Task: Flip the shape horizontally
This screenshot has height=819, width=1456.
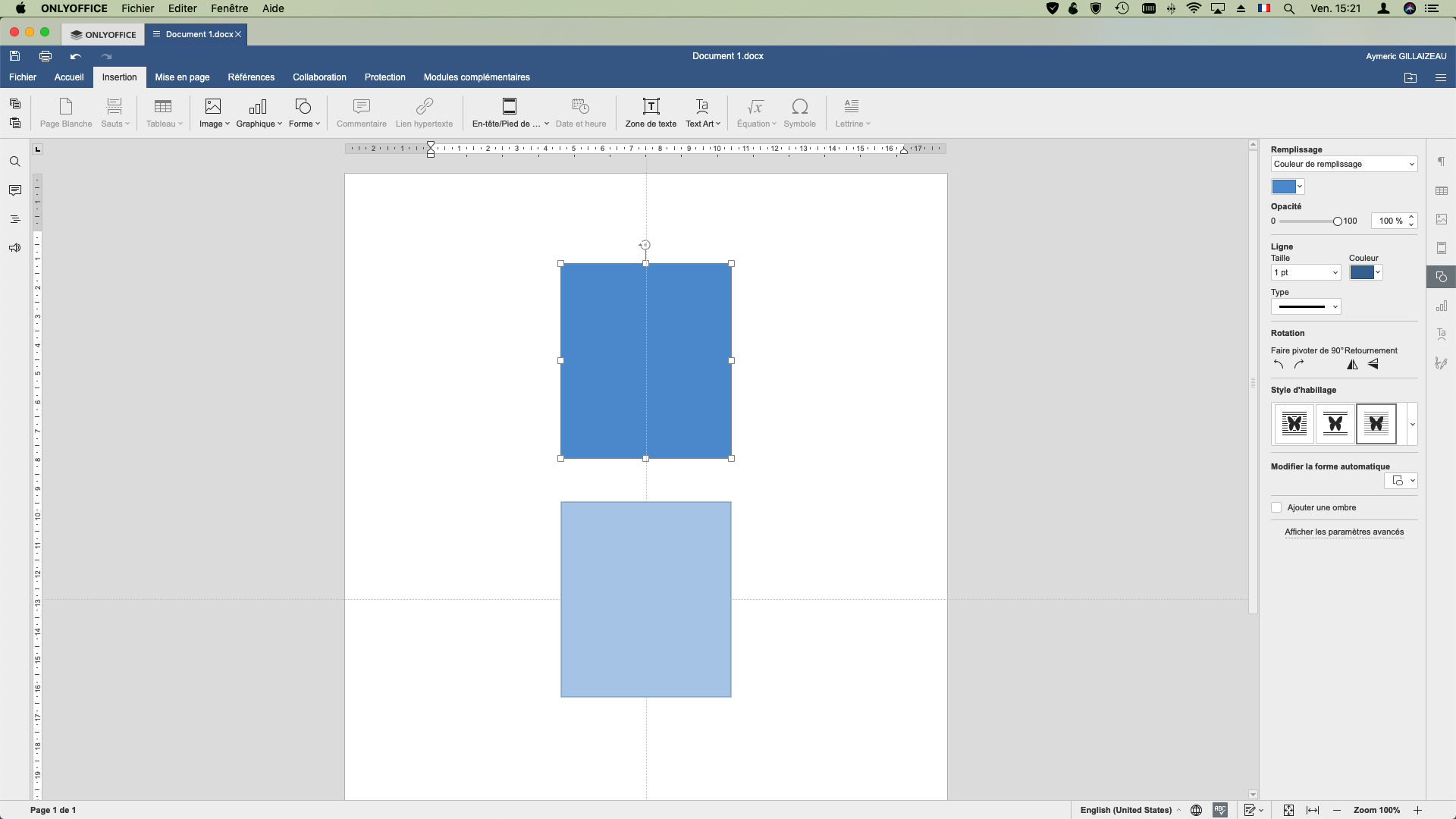Action: click(1352, 365)
